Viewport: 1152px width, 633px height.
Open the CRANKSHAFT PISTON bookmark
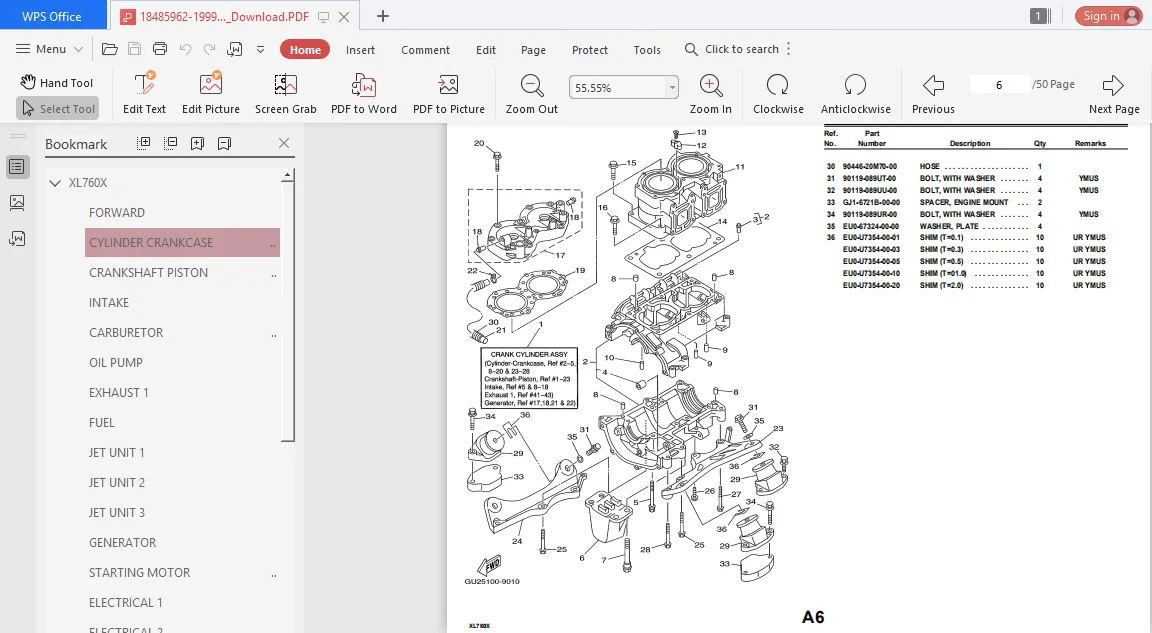click(x=148, y=272)
